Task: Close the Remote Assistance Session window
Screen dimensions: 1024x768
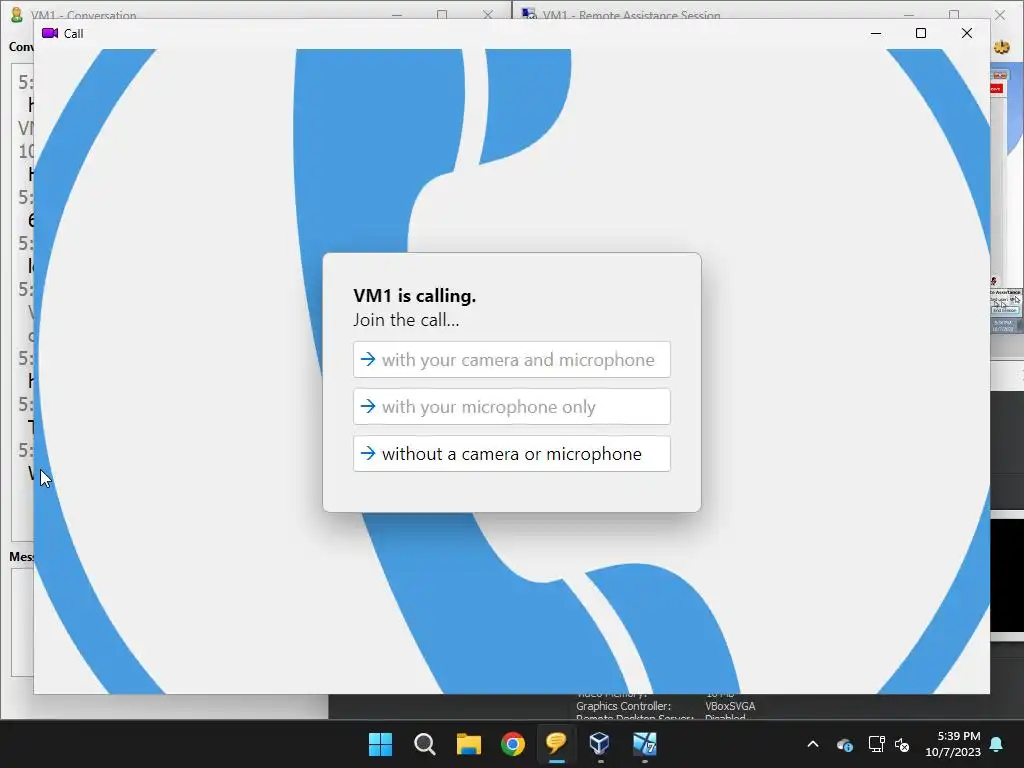Action: point(1000,14)
